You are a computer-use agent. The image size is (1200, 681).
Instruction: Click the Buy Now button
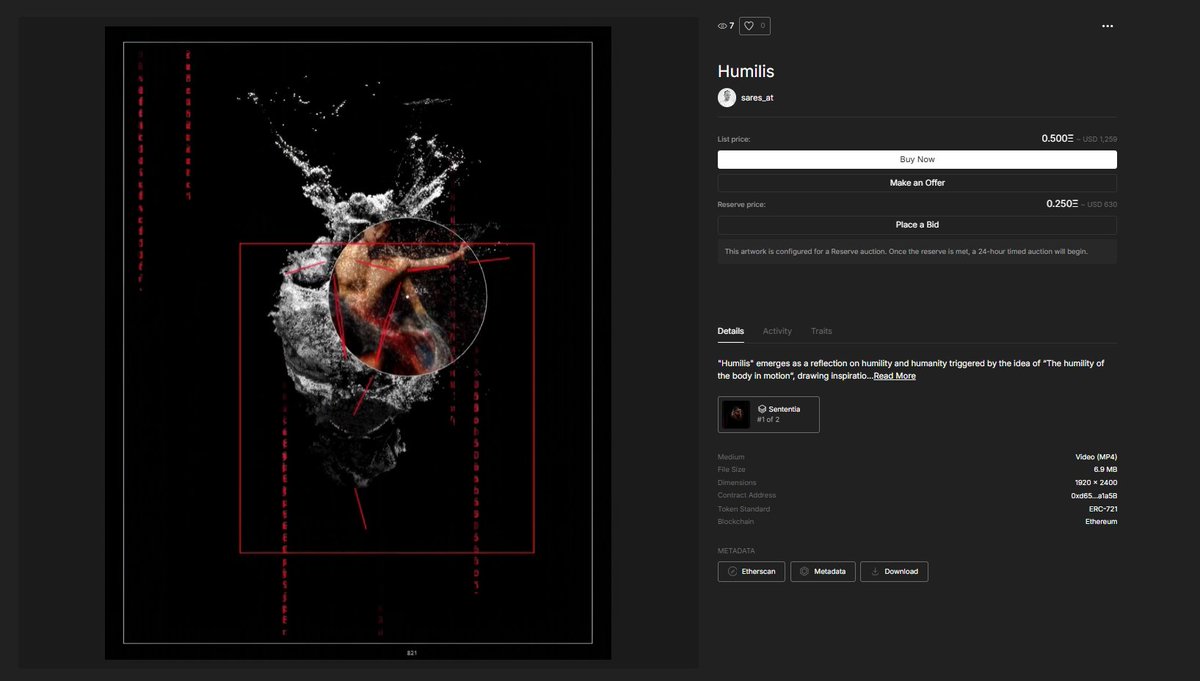917,159
